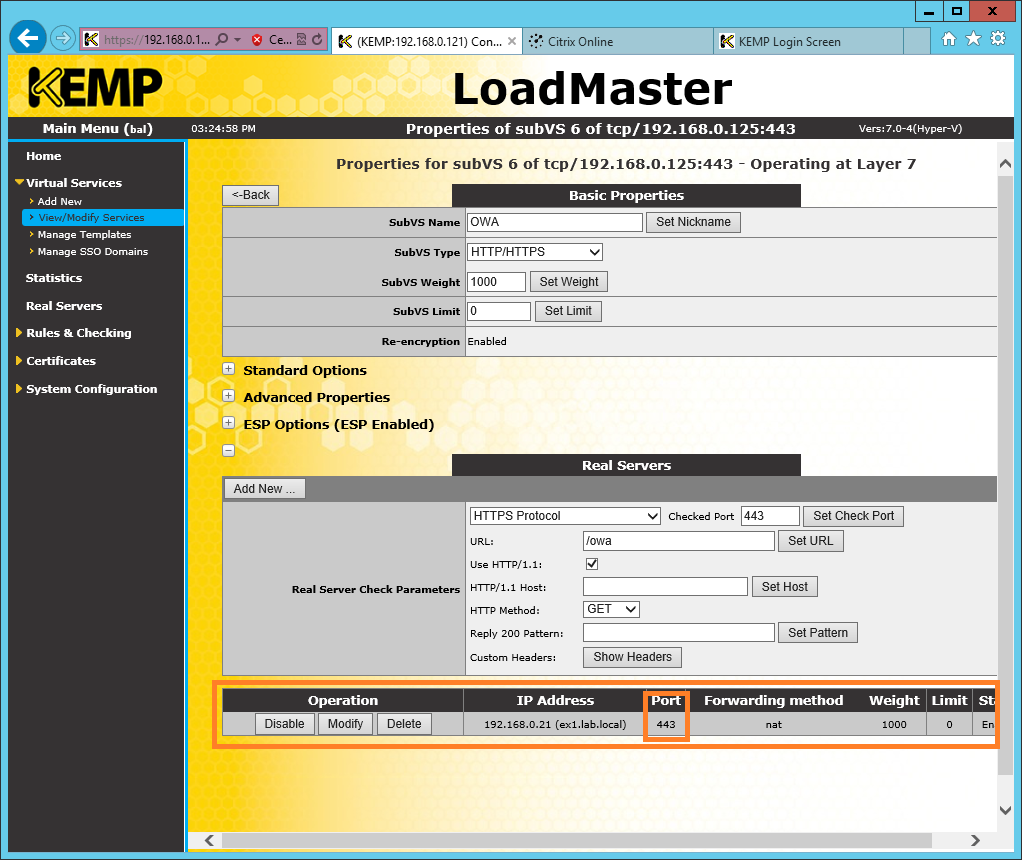The image size is (1022, 860).
Task: Open the Favorites star icon
Action: (973, 39)
